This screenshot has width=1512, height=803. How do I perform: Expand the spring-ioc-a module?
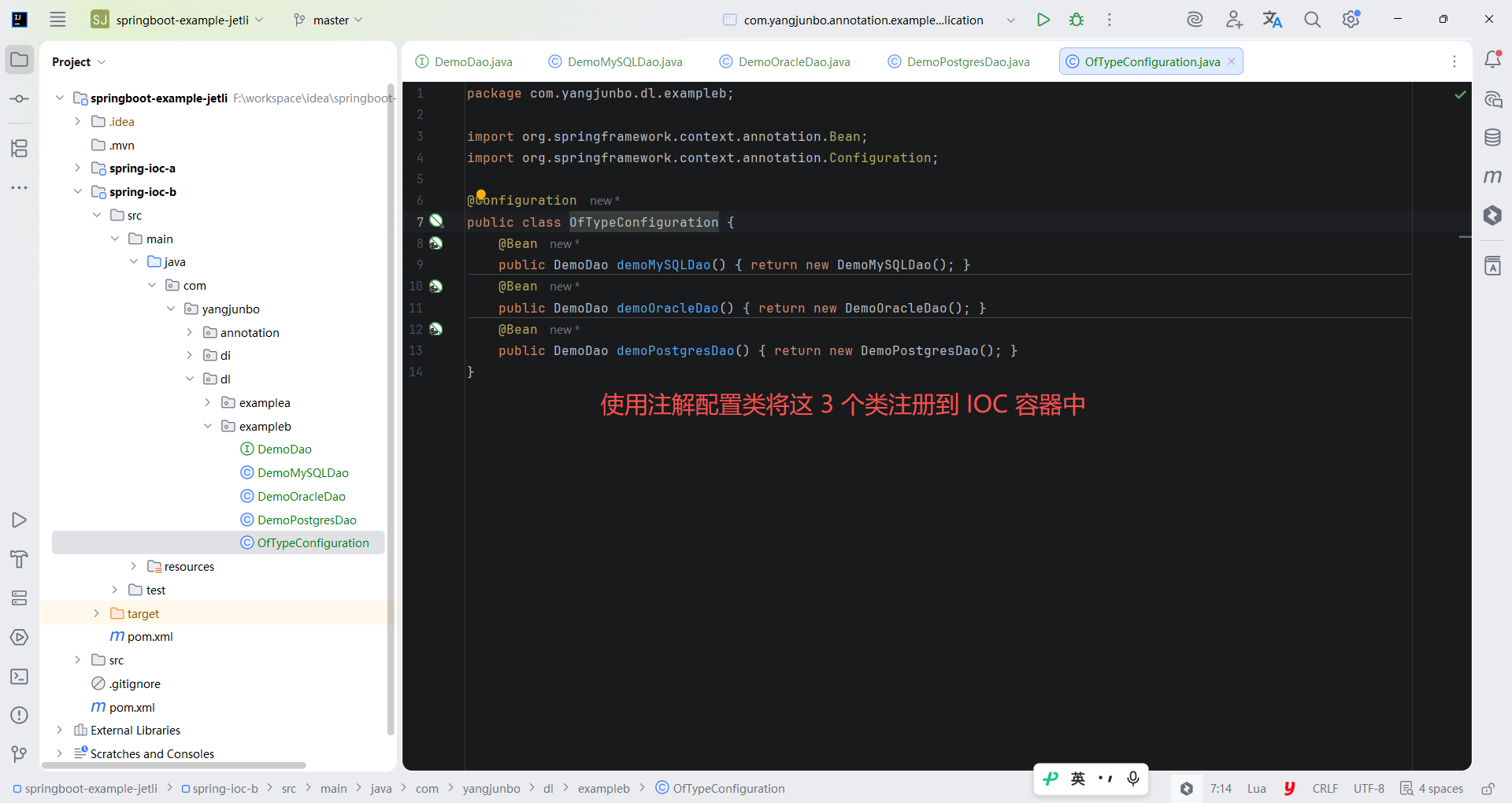(x=77, y=168)
